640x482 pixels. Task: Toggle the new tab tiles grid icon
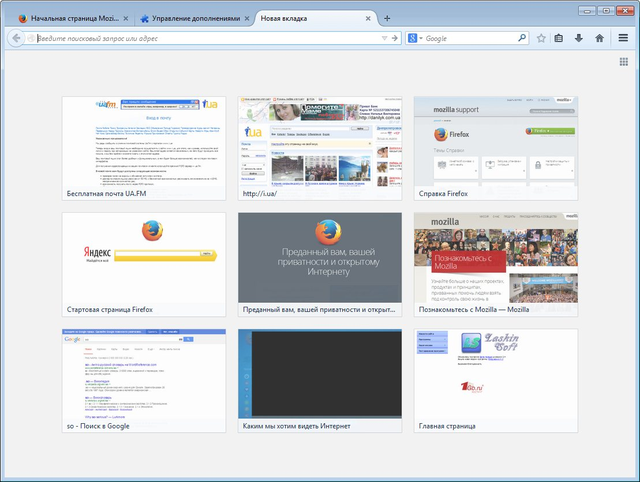(624, 63)
